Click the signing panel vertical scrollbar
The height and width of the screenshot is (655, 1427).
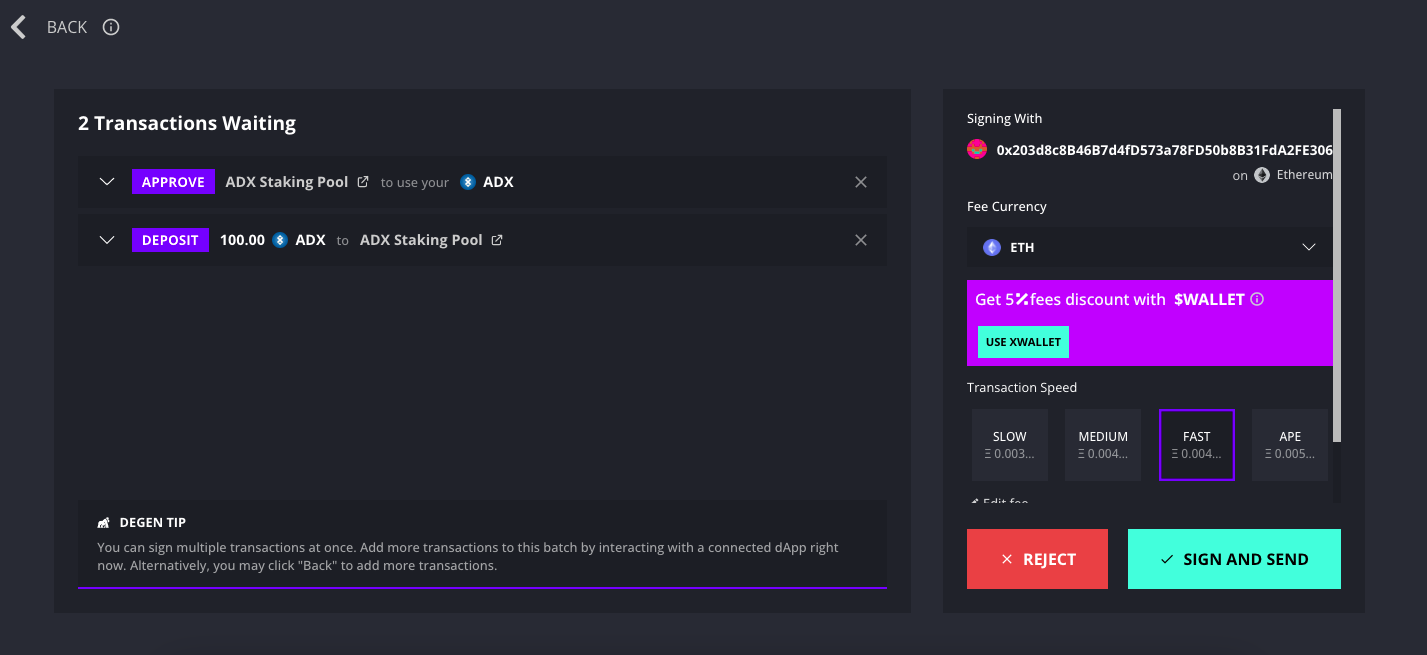[x=1337, y=275]
